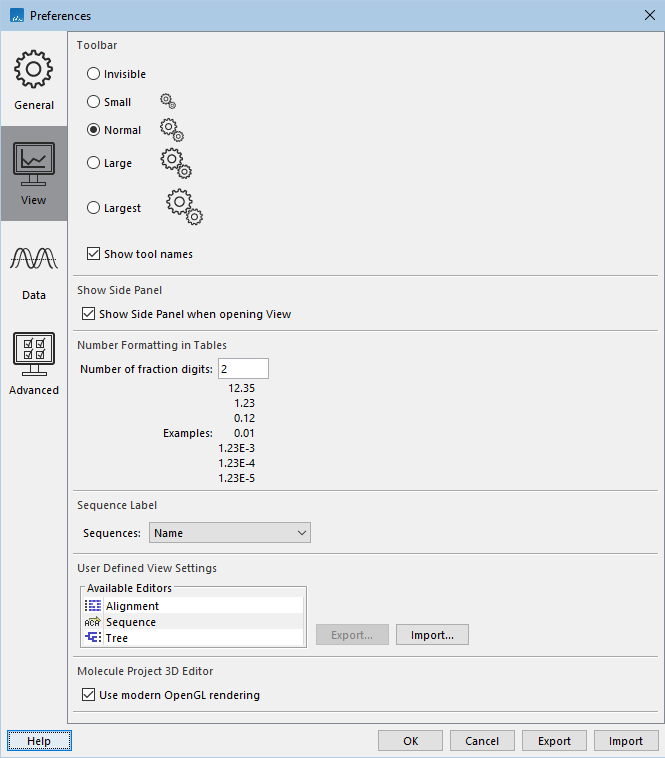
Task: Disable the Show tool names checkbox
Action: coord(94,254)
